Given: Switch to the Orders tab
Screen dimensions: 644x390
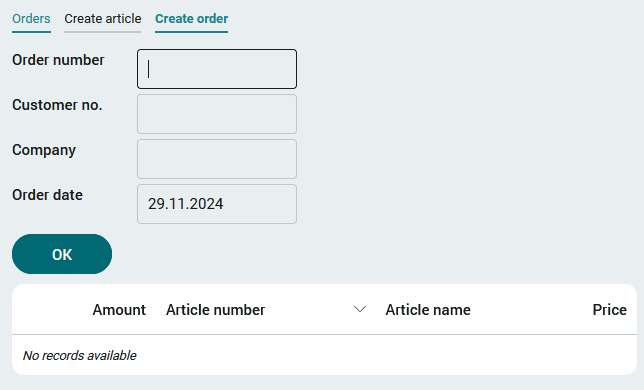Looking at the screenshot, I should [x=31, y=19].
